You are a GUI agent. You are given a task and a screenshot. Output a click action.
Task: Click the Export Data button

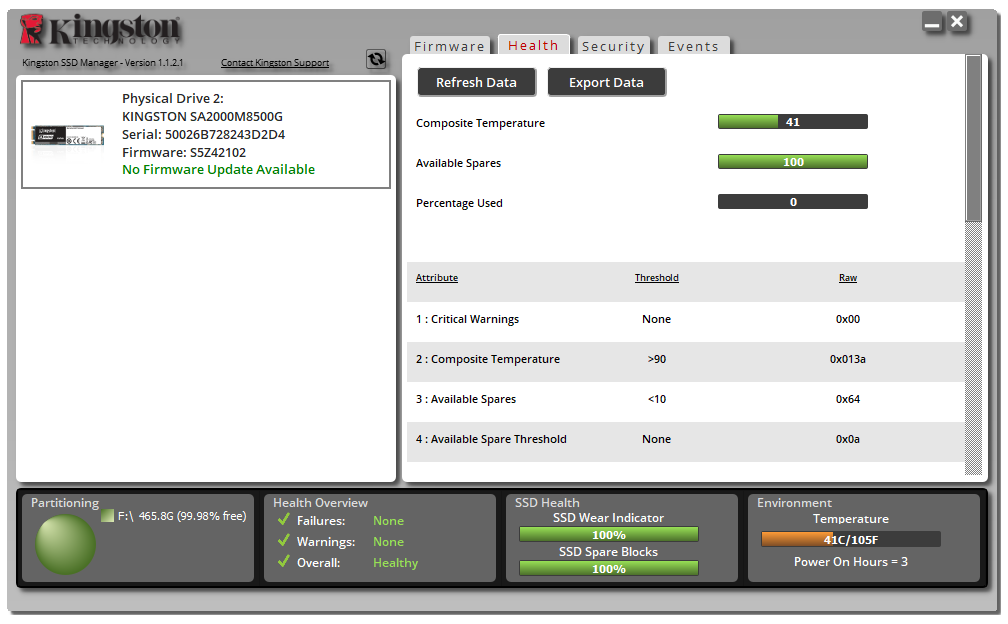606,82
